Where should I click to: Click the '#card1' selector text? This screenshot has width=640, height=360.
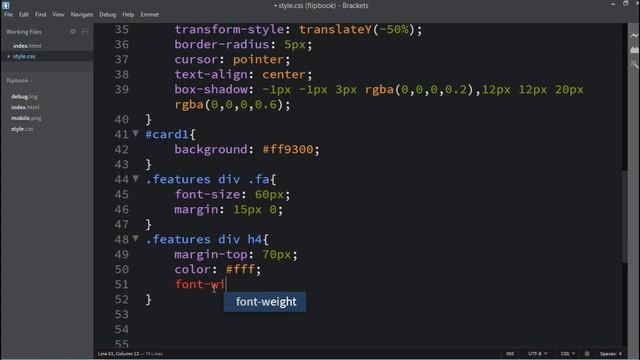(167, 134)
